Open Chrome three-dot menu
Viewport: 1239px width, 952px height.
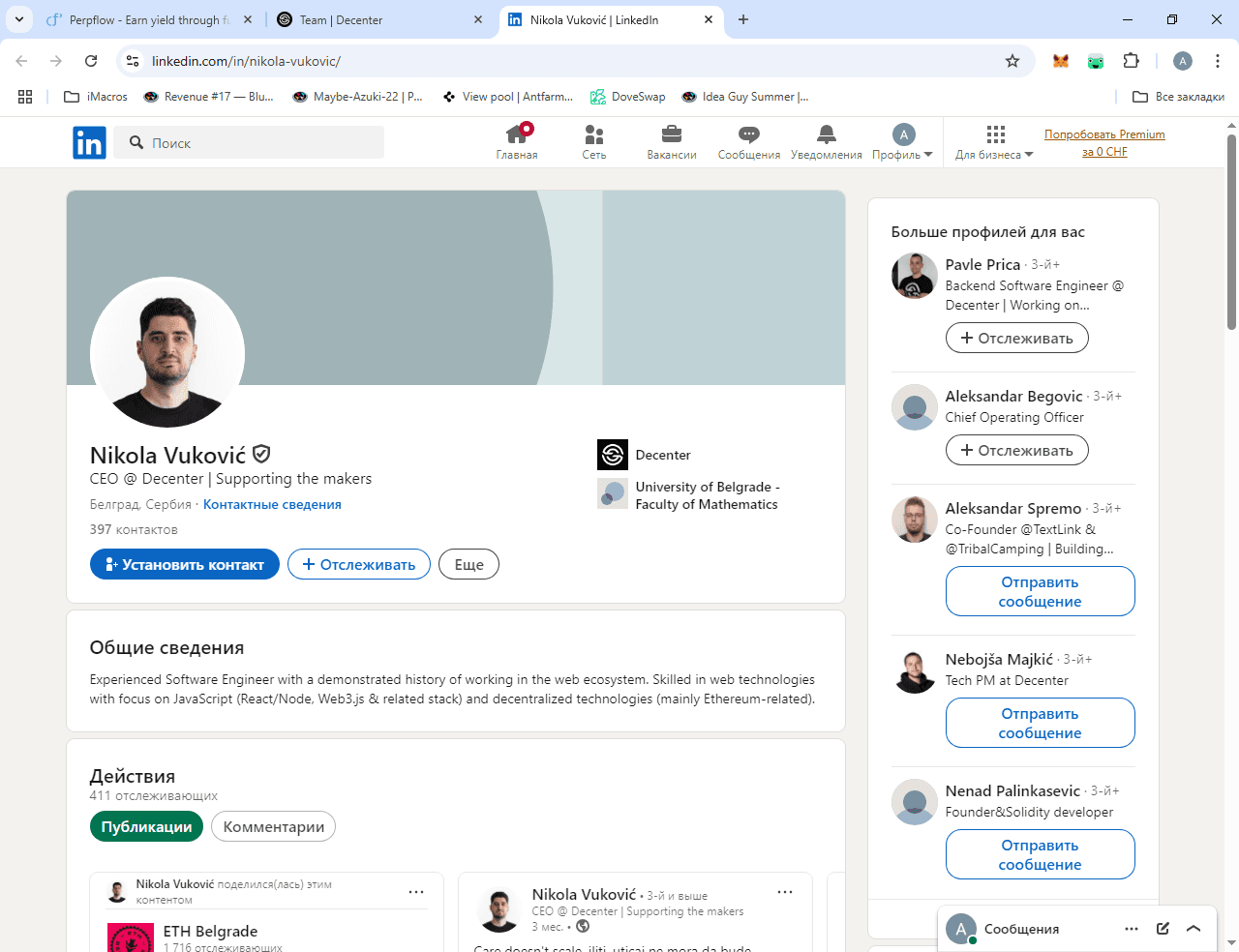(1218, 61)
